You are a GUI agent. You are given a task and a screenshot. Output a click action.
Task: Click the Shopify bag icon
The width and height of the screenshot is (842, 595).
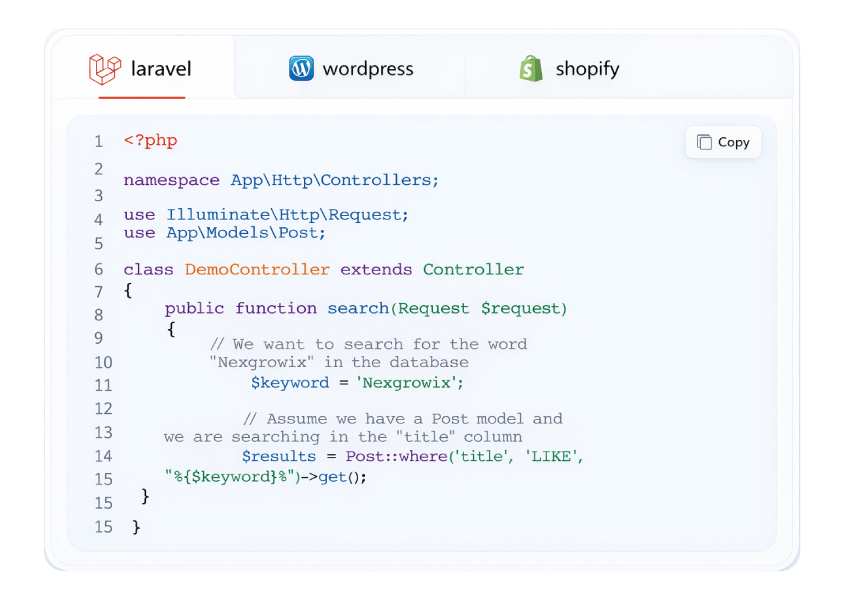531,69
